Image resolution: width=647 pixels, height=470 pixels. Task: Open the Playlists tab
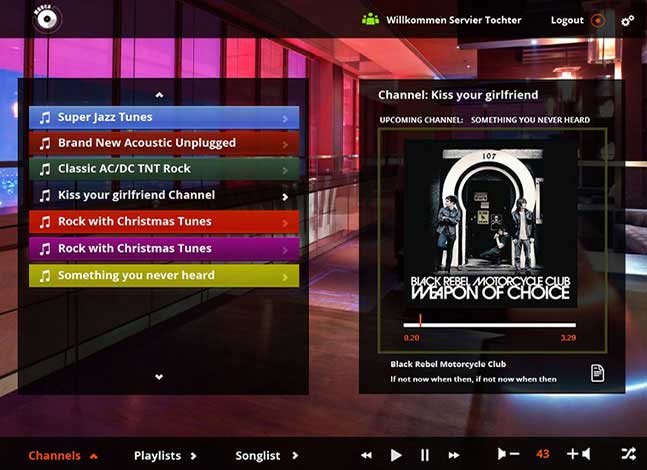tap(165, 456)
